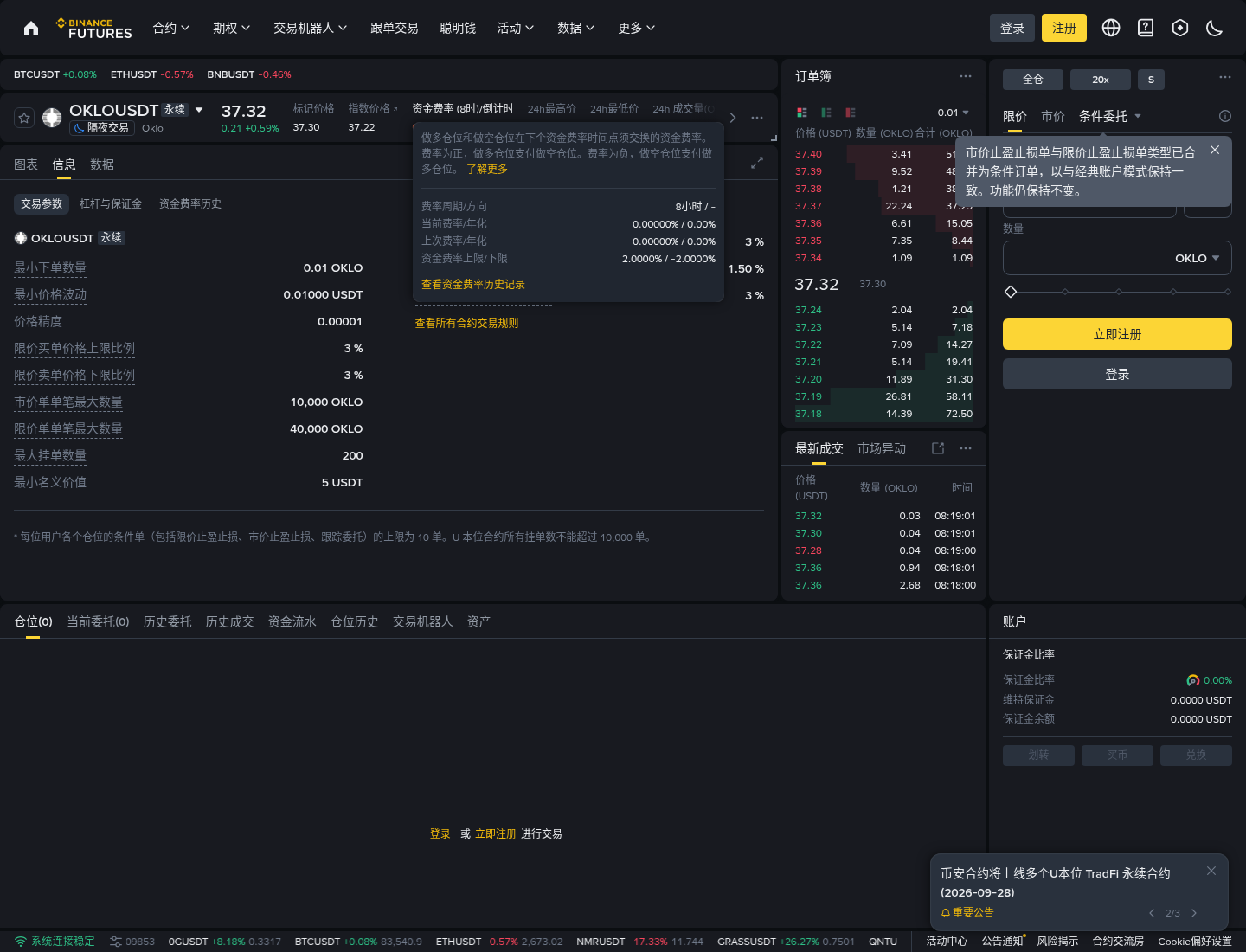Close the stop-order merge tooltip
Image resolution: width=1246 pixels, height=952 pixels.
pos(1215,150)
